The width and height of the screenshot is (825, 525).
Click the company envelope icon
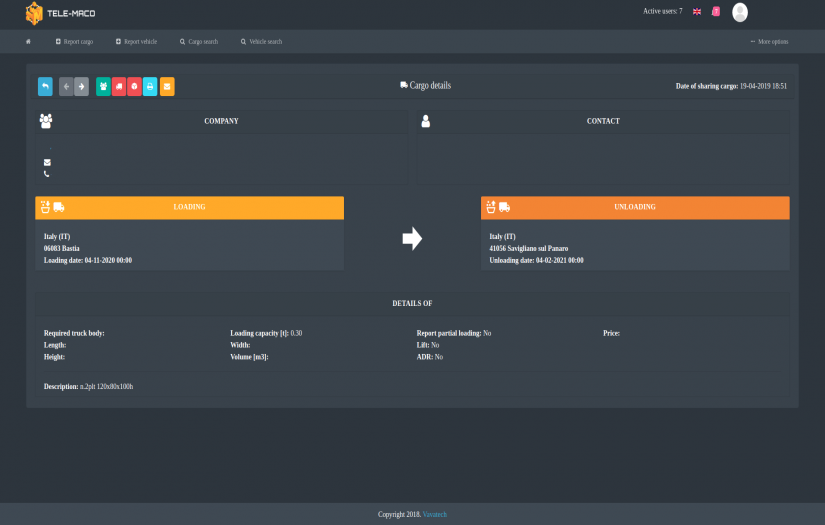47,163
